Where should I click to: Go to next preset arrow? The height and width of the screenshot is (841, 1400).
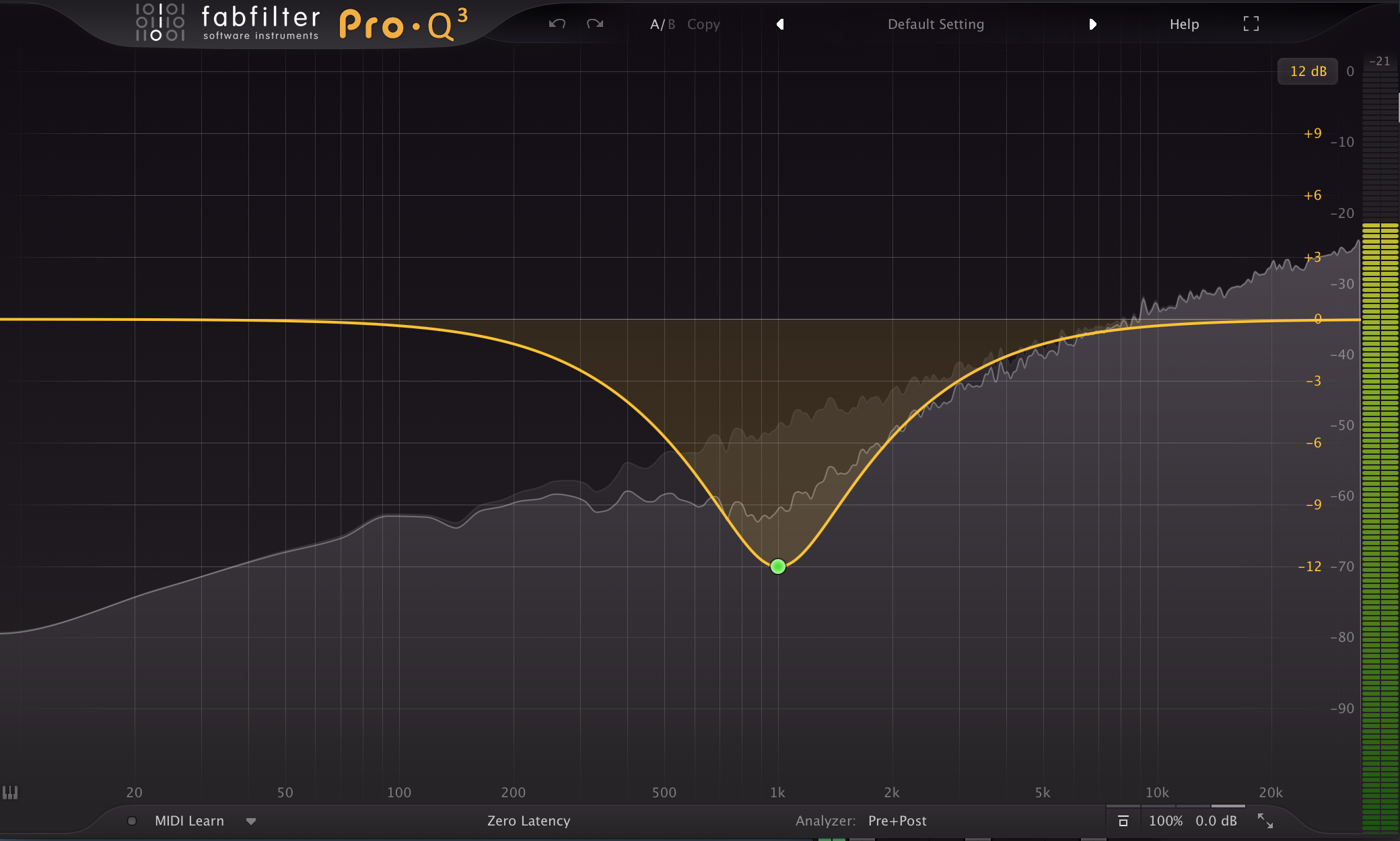click(x=1092, y=24)
